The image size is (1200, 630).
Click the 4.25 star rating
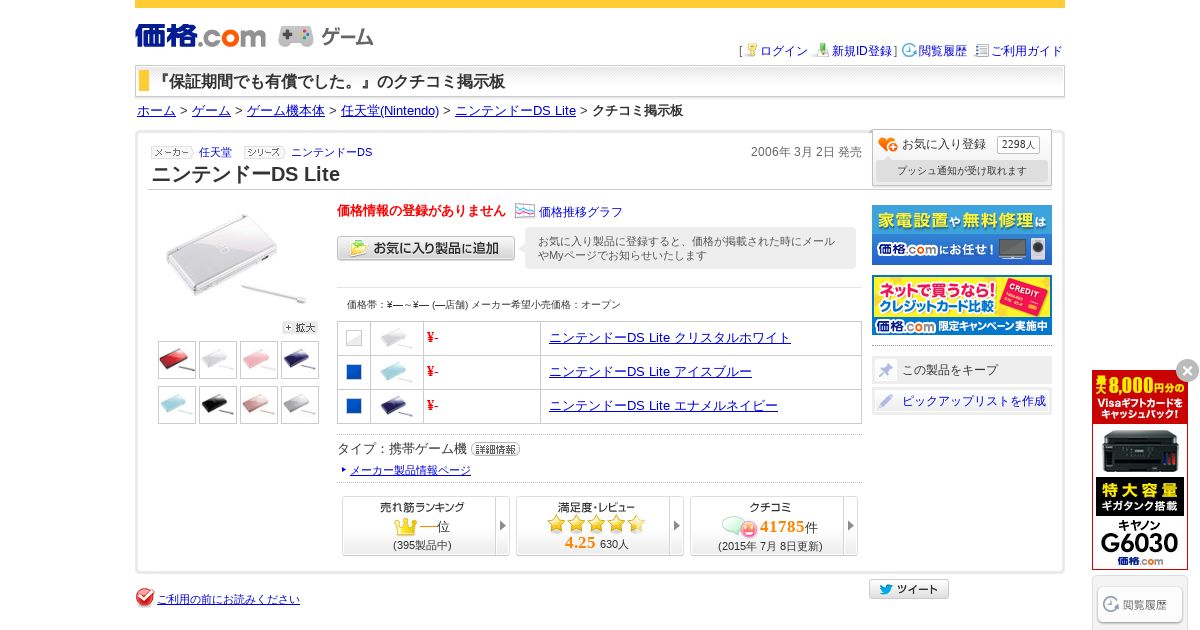580,542
